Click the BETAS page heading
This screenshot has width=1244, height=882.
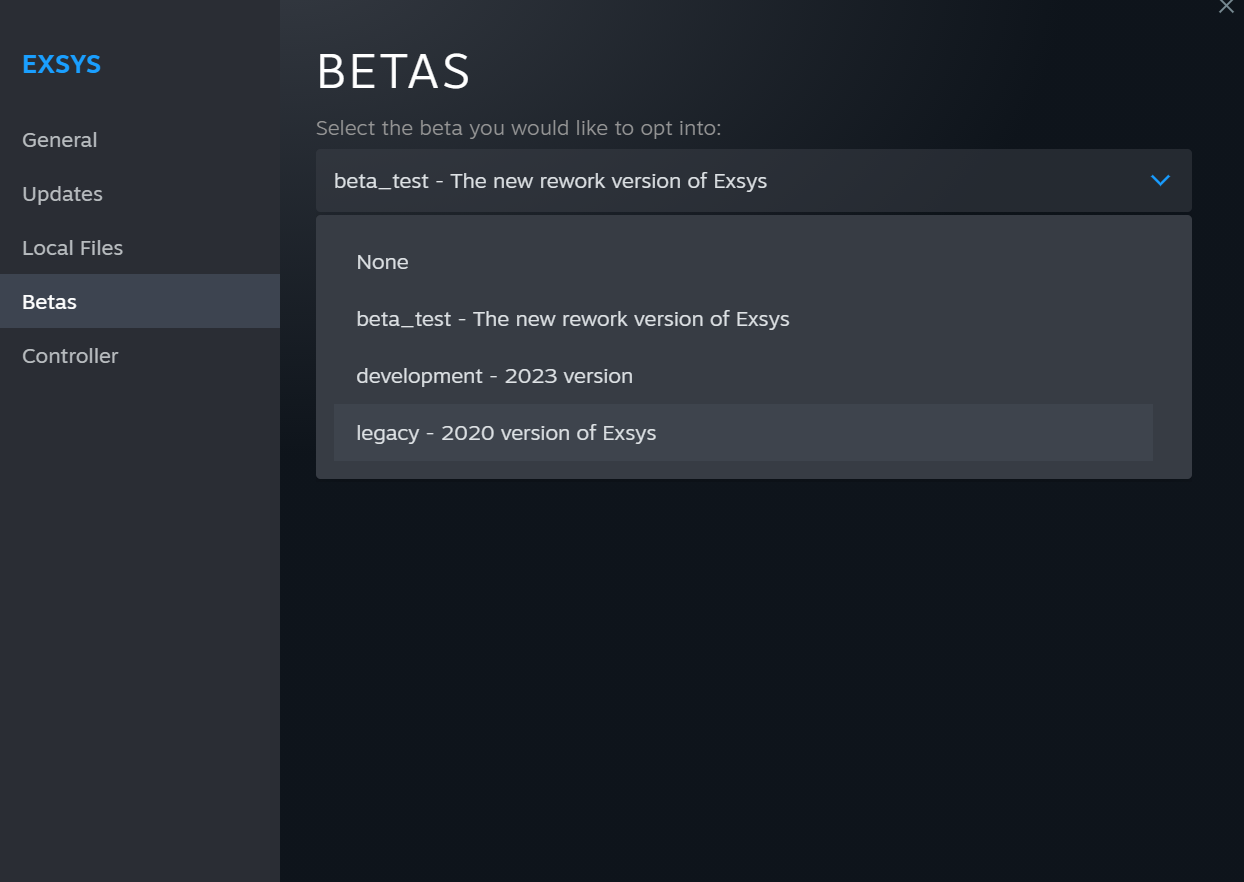tap(393, 72)
